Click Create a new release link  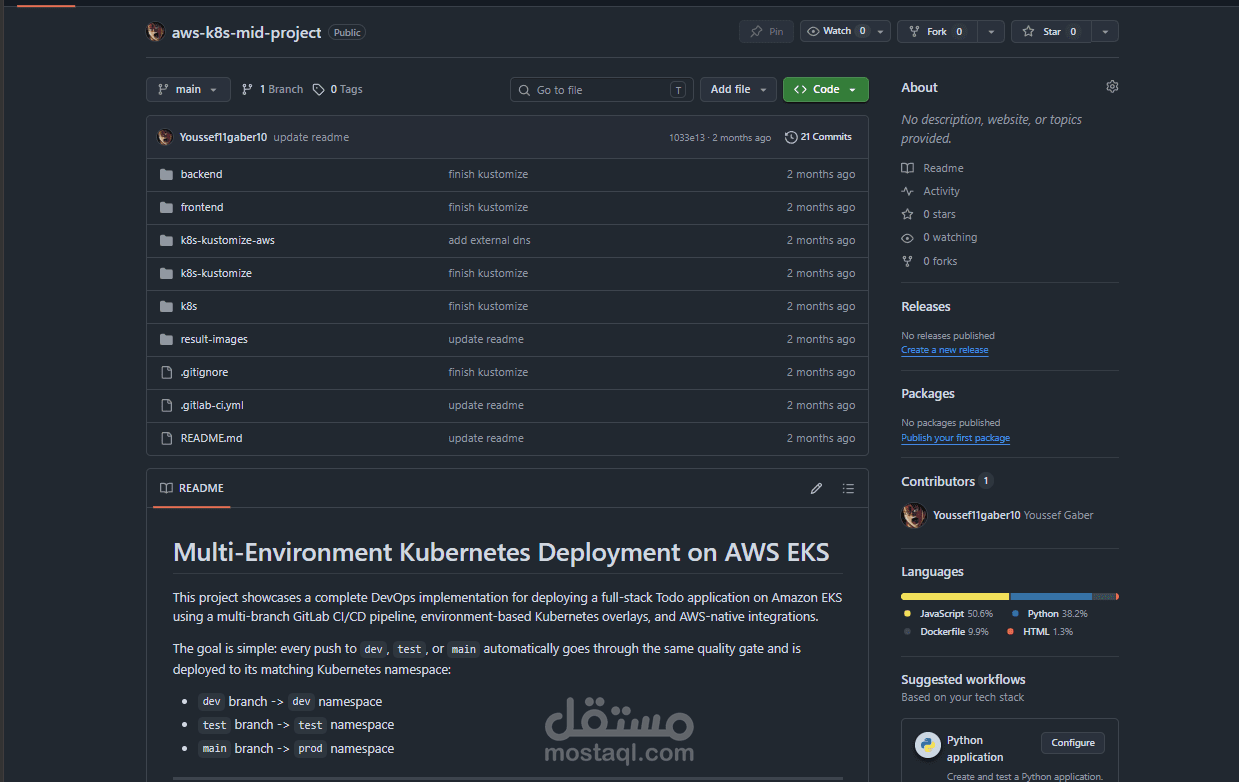(945, 350)
